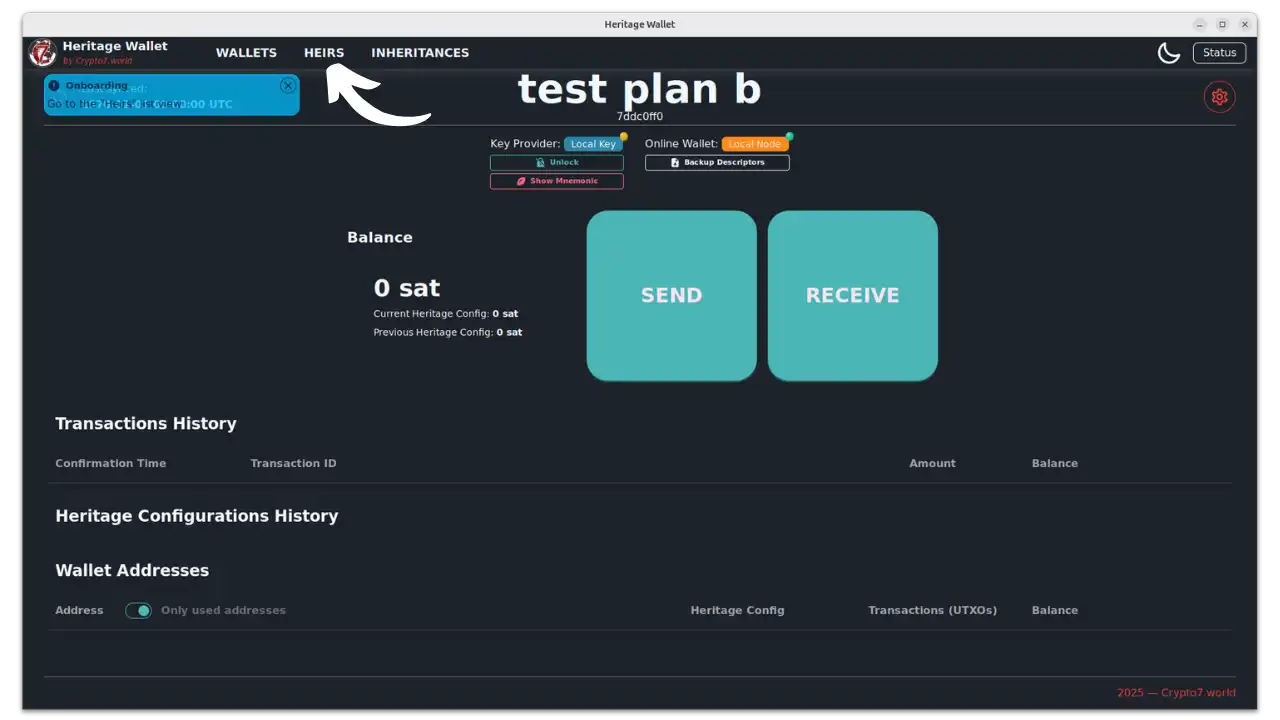Click the lock icon on the Unlock button
1280x720 pixels.
coord(538,162)
